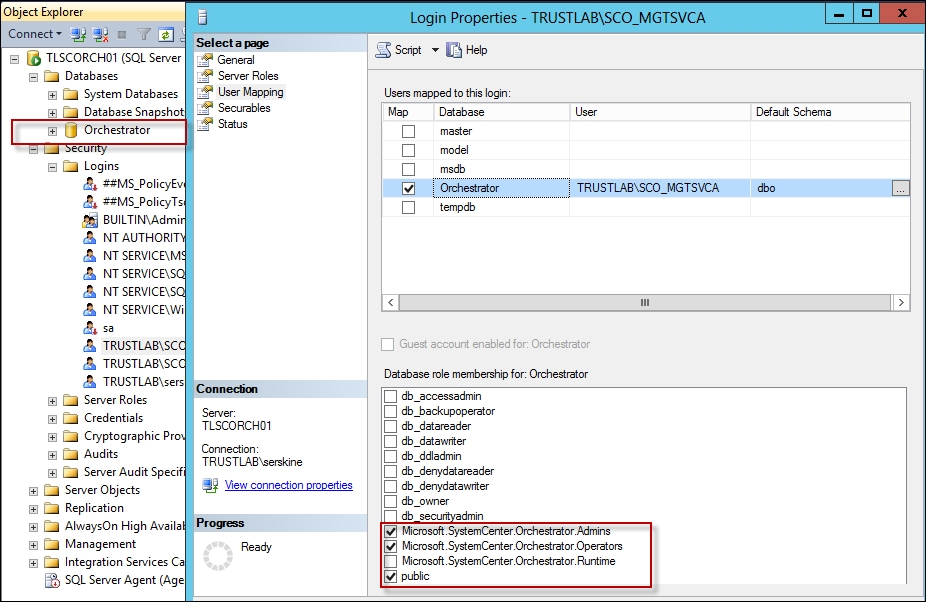Screen dimensions: 926x602
Task: Click the Help button
Action: tap(467, 50)
